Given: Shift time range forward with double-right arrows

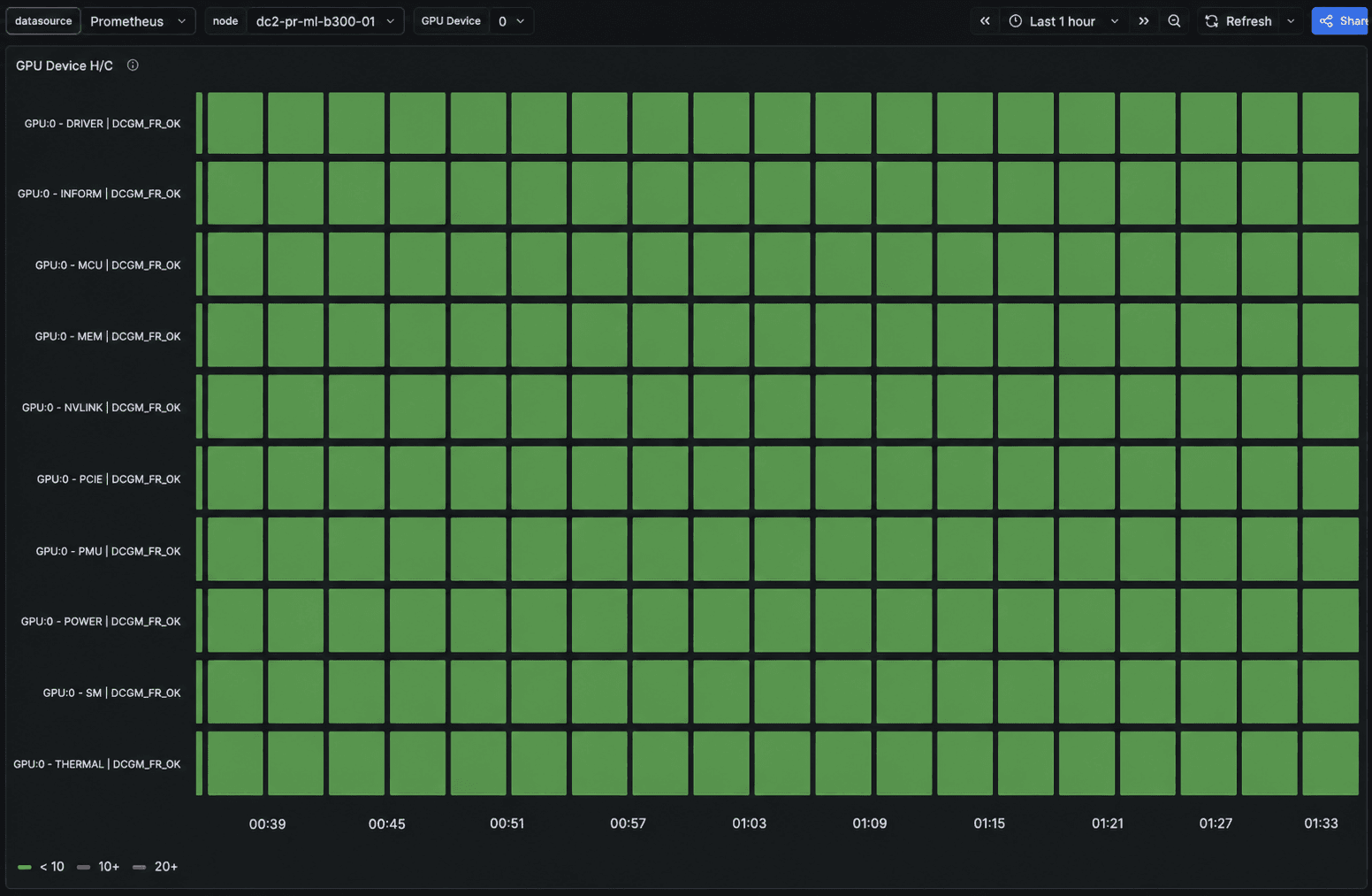Looking at the screenshot, I should 1144,21.
